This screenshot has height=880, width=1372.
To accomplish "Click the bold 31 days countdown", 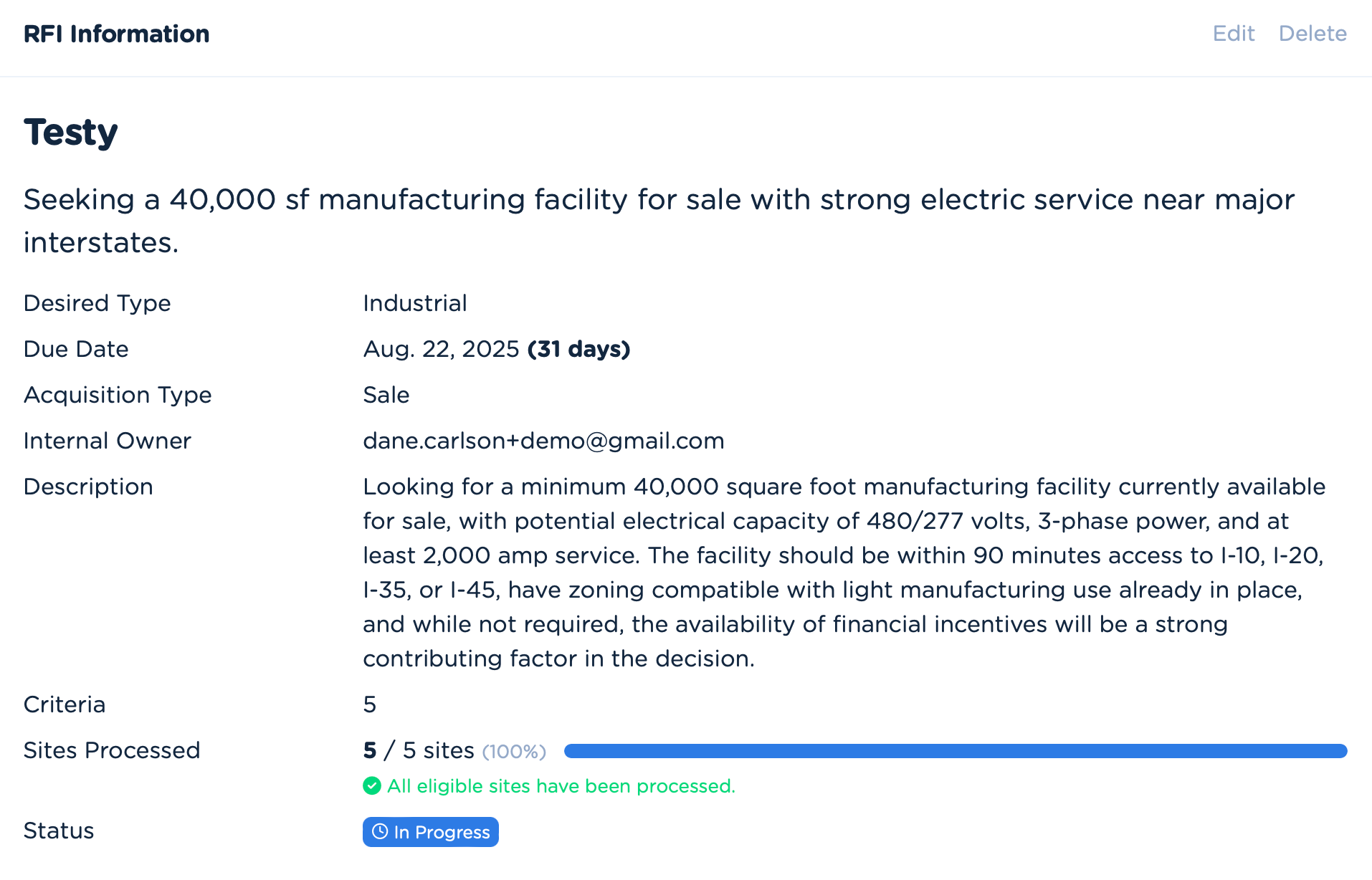I will tap(578, 349).
